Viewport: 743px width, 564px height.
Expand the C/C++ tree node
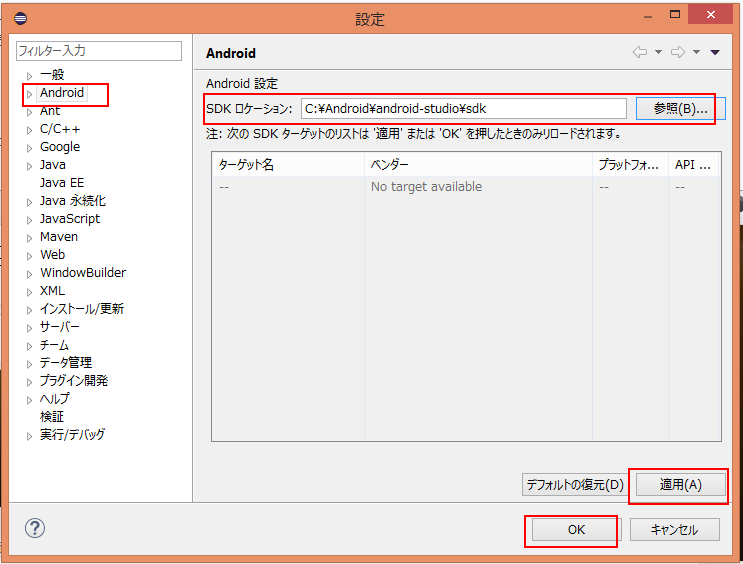point(29,130)
